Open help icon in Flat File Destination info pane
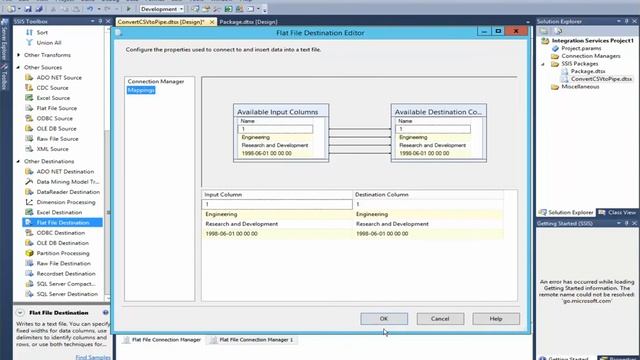 pyautogui.click(x=106, y=312)
